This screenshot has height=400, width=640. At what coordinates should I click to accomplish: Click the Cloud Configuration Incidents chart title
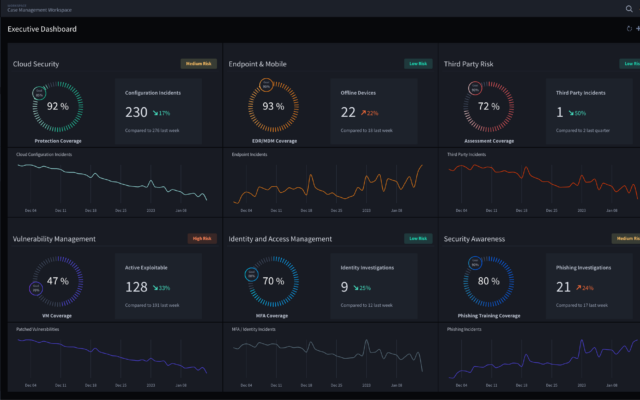pos(44,154)
